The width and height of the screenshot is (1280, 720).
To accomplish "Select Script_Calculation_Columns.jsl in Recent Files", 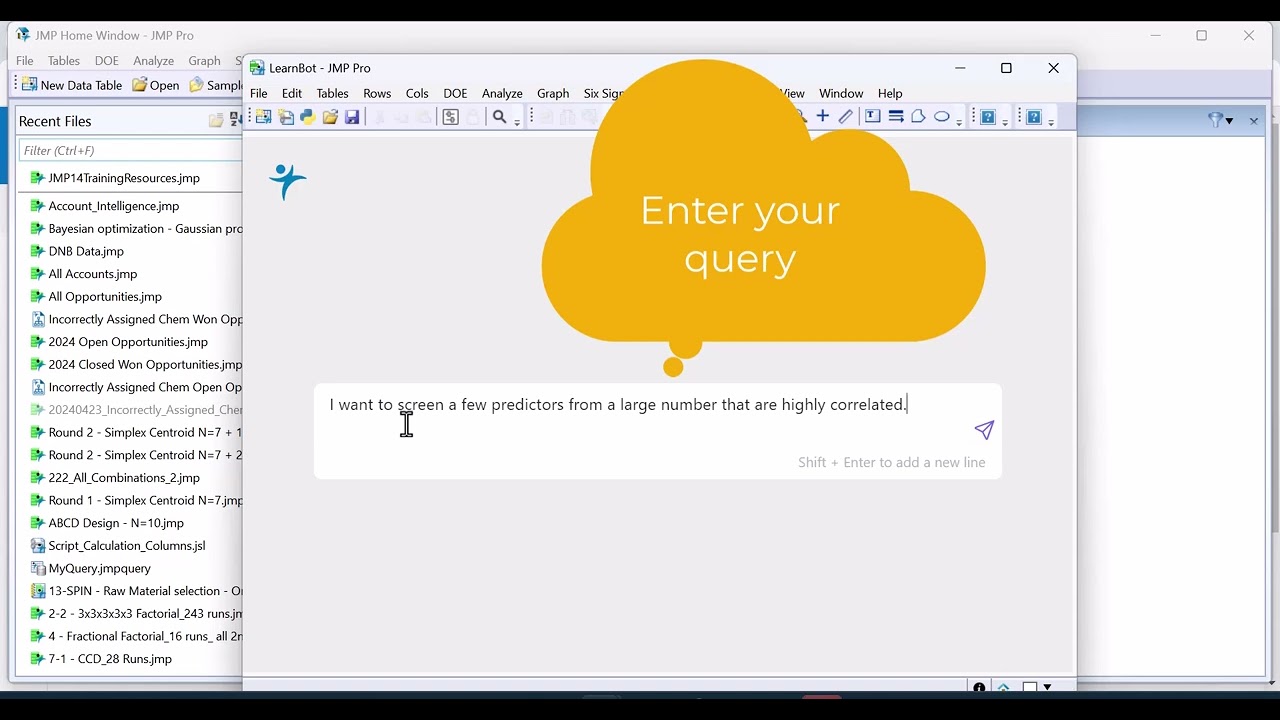I will [127, 546].
